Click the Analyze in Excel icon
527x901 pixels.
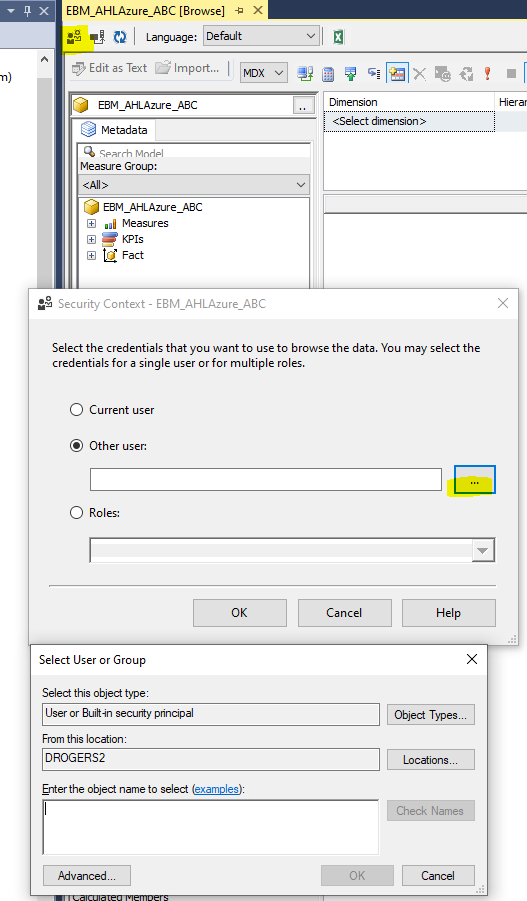(x=338, y=37)
